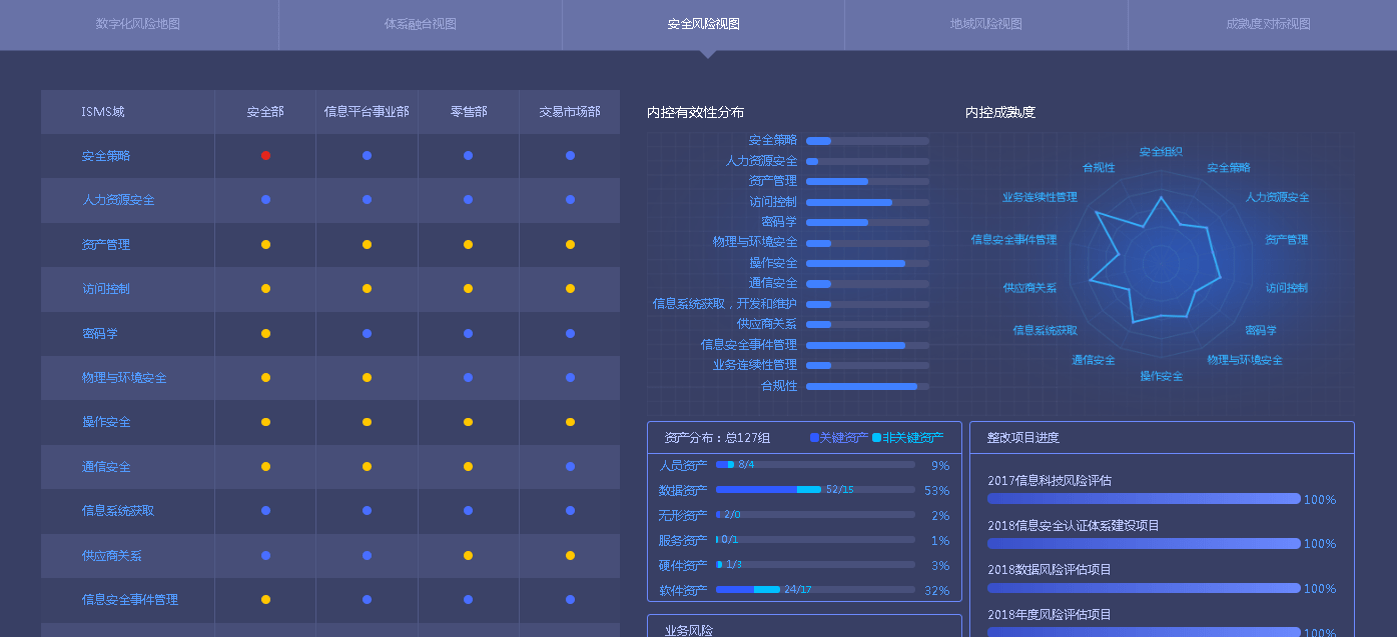Screen dimensions: 1397x637
Task: Go to the 成熟度对标视图 tab
Action: click(1268, 24)
